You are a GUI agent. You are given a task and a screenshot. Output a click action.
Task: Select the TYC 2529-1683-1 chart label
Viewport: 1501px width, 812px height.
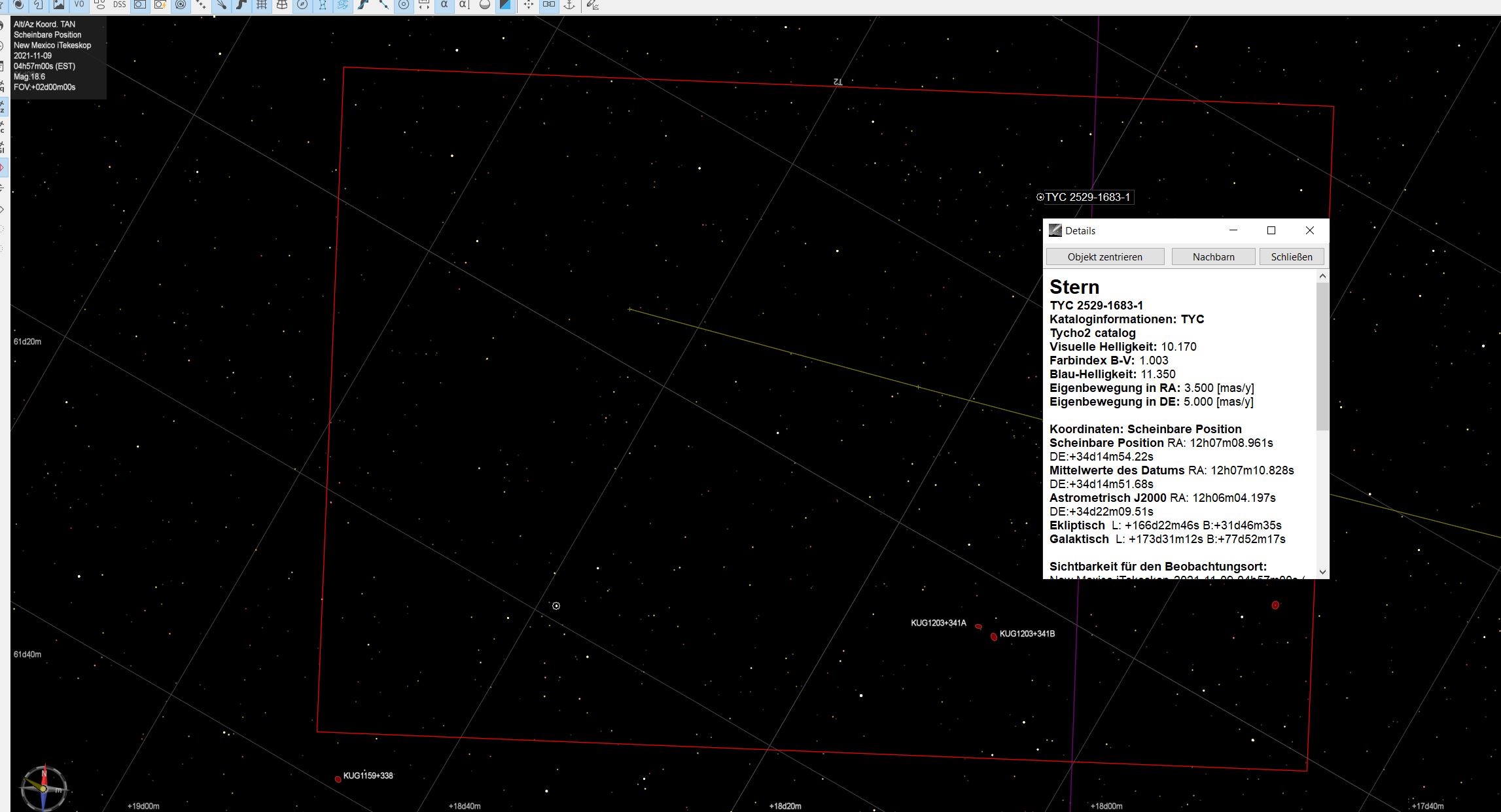[1087, 197]
